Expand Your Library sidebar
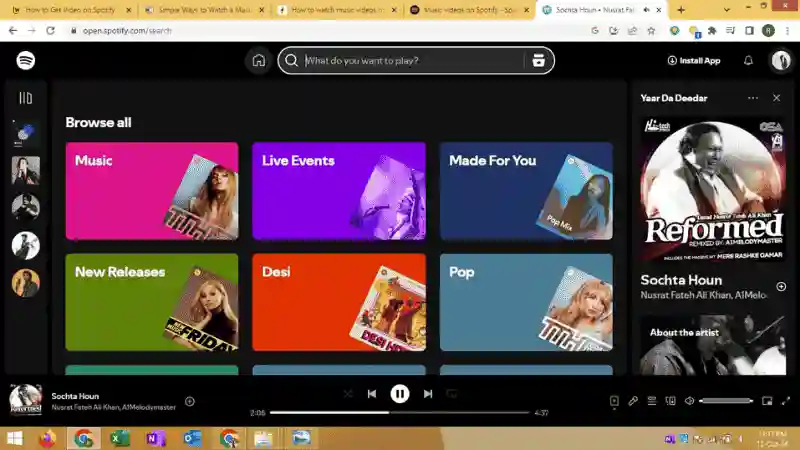Screen dimensions: 800x450 [x=26, y=98]
